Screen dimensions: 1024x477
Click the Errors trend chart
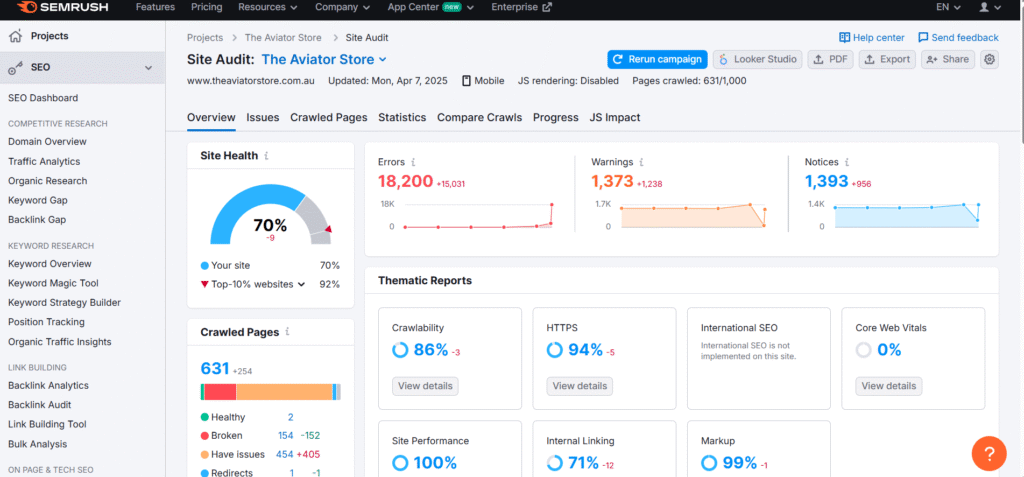[x=478, y=216]
